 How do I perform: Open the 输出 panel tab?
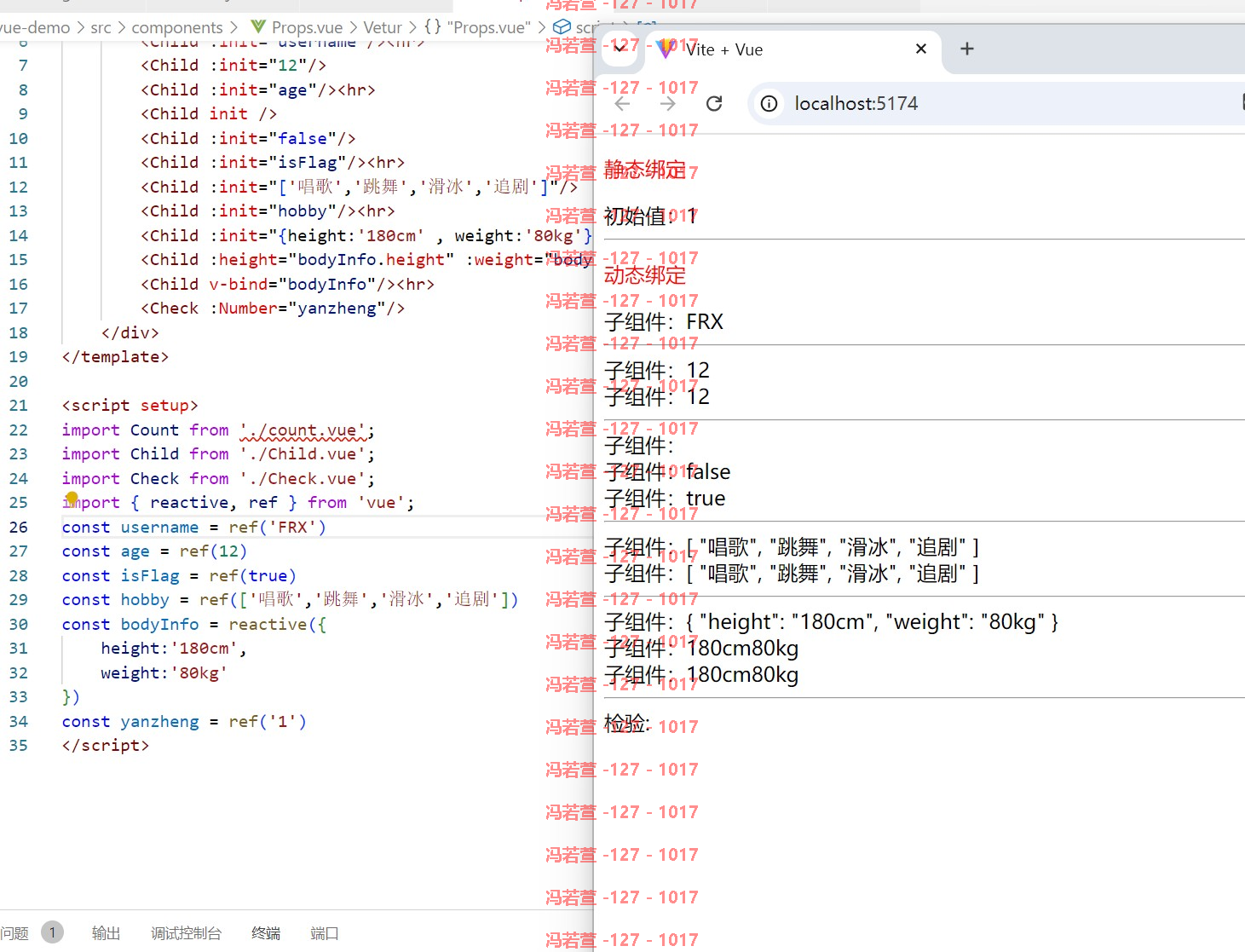point(106,933)
